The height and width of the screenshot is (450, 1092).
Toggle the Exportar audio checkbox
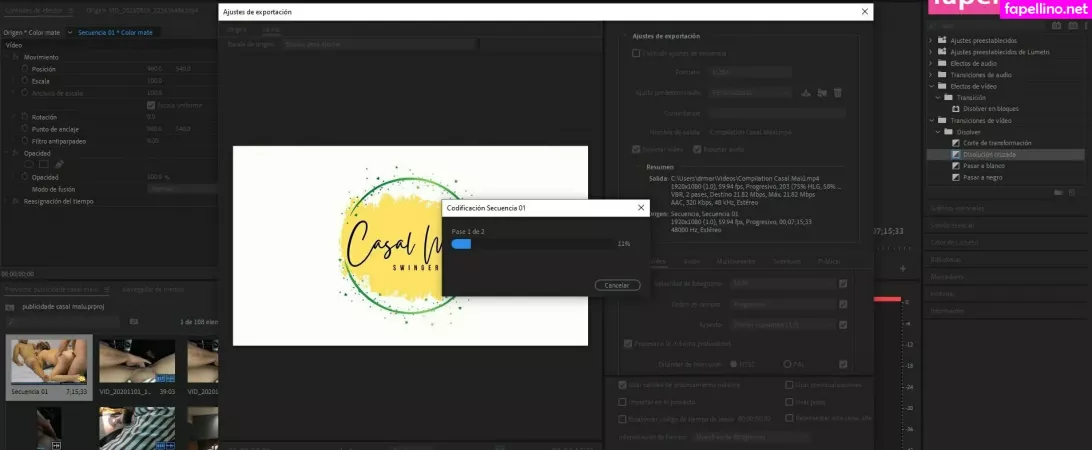[x=697, y=149]
